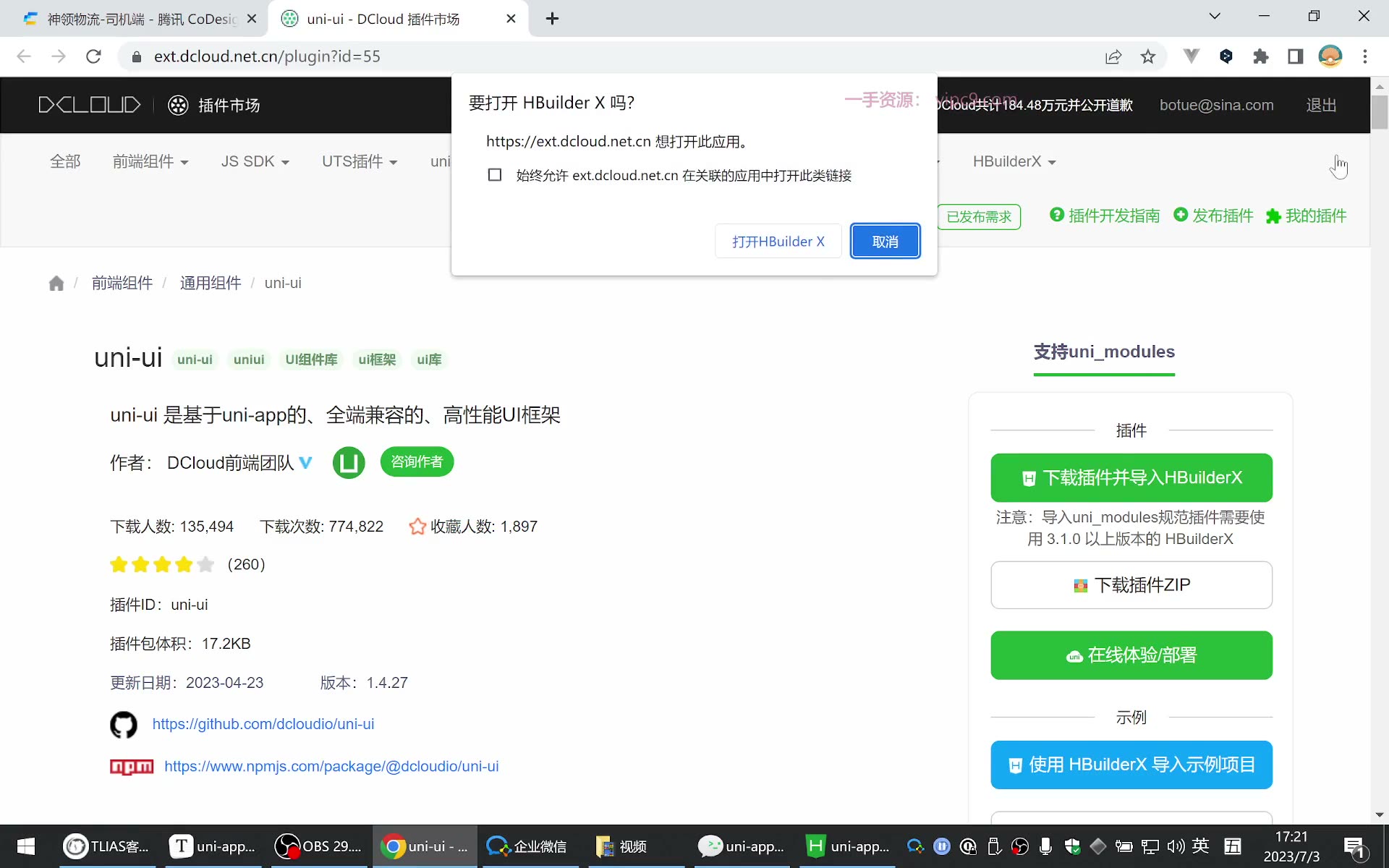Select the 全部 category
The width and height of the screenshot is (1389, 868).
(x=65, y=161)
